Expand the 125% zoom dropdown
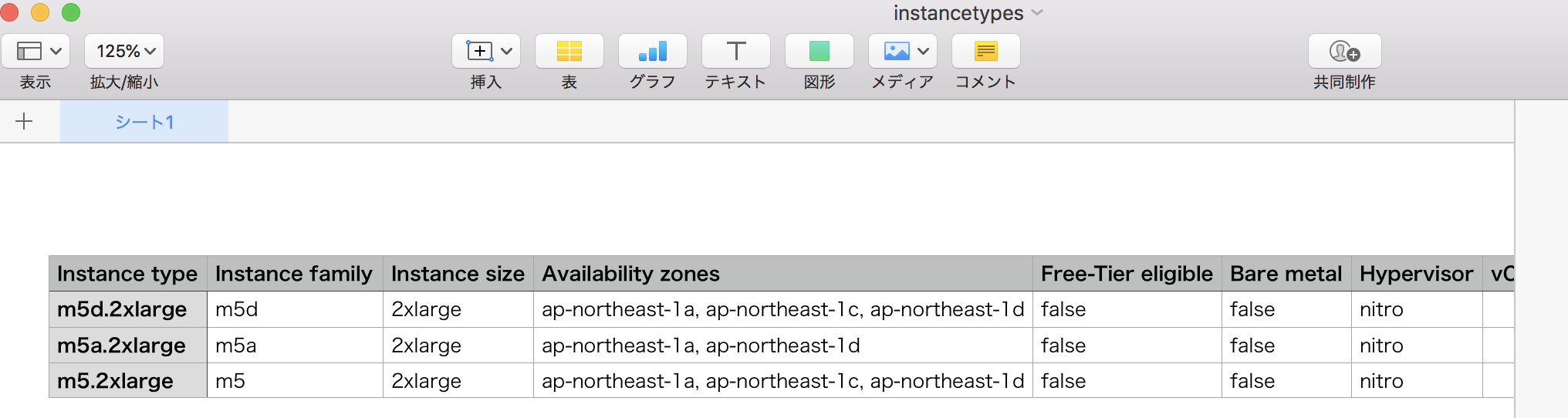 (124, 52)
